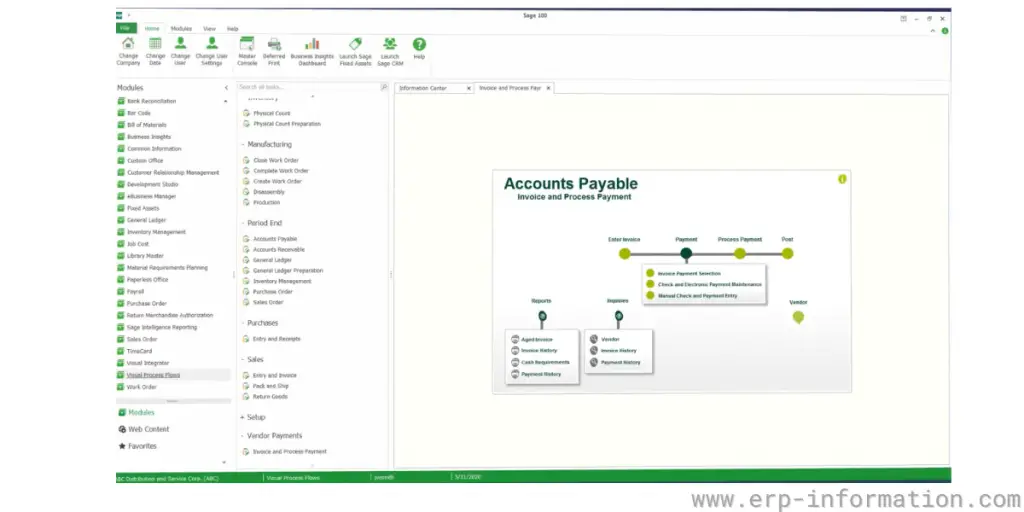1024x512 pixels.
Task: Click the green Help question icon
Action: [419, 44]
